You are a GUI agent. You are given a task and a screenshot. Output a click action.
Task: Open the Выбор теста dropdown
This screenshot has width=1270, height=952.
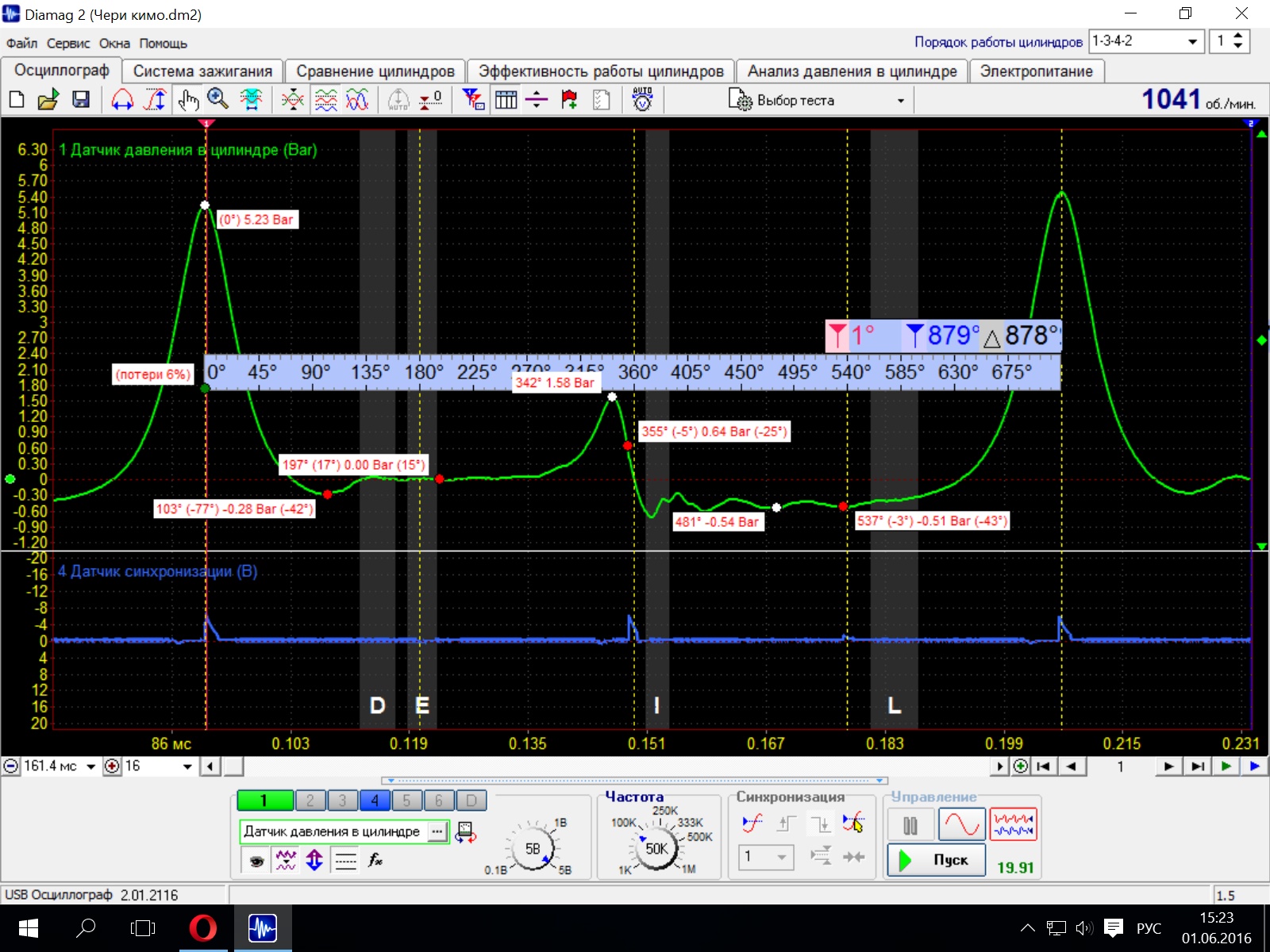pyautogui.click(x=818, y=101)
